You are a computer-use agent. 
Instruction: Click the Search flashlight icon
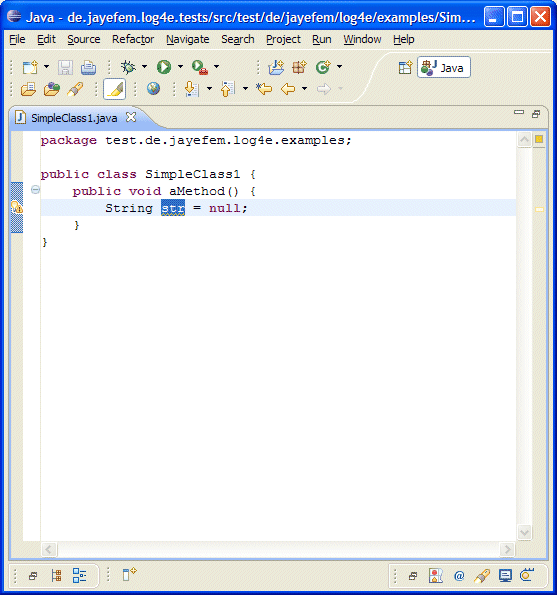coord(75,90)
